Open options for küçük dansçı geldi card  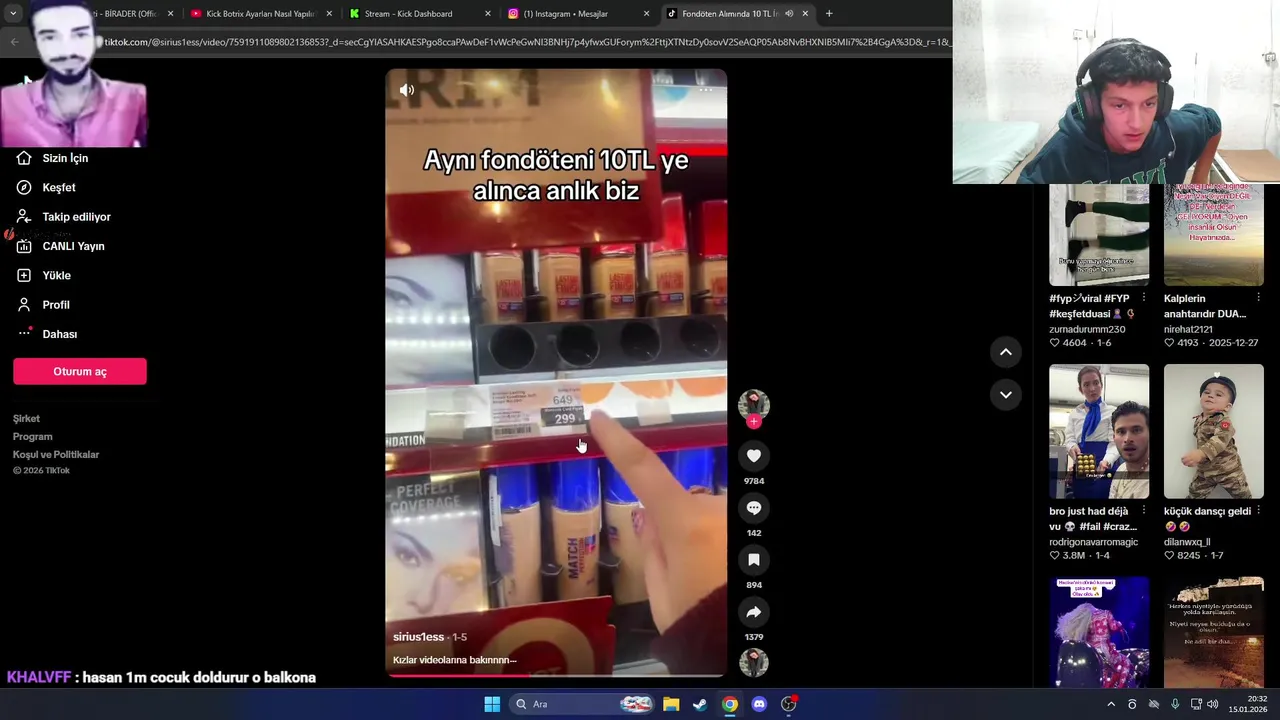coord(1258,511)
